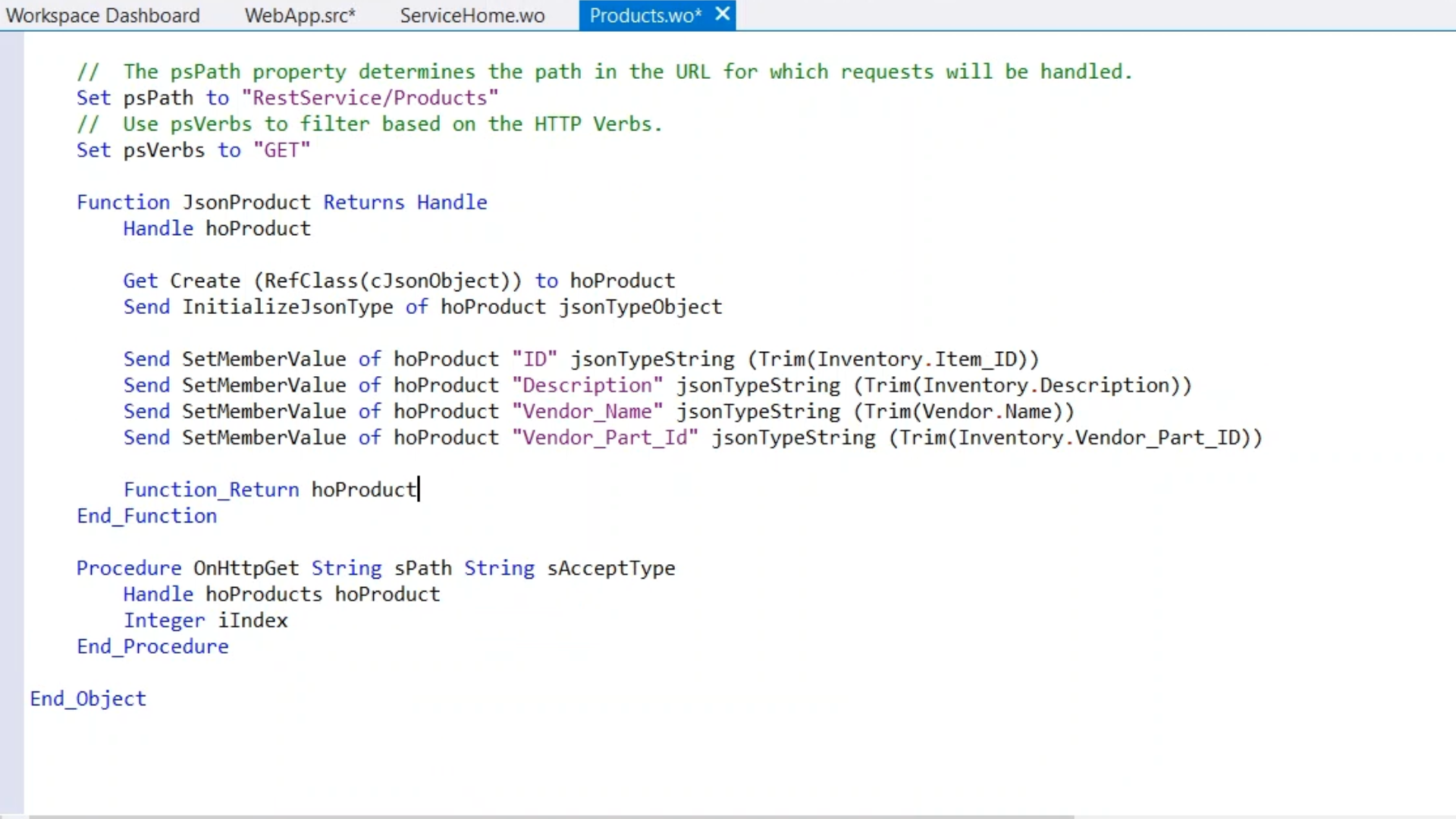This screenshot has height=819, width=1456.
Task: Click the jsonTypeObject keyword
Action: pyautogui.click(x=640, y=307)
